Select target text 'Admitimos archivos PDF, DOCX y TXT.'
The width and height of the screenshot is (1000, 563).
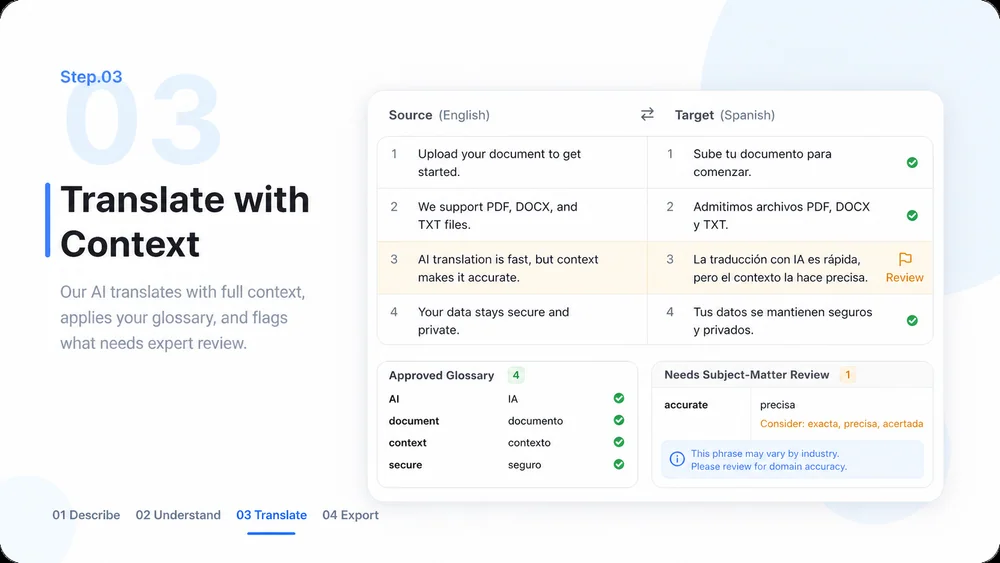(x=781, y=216)
